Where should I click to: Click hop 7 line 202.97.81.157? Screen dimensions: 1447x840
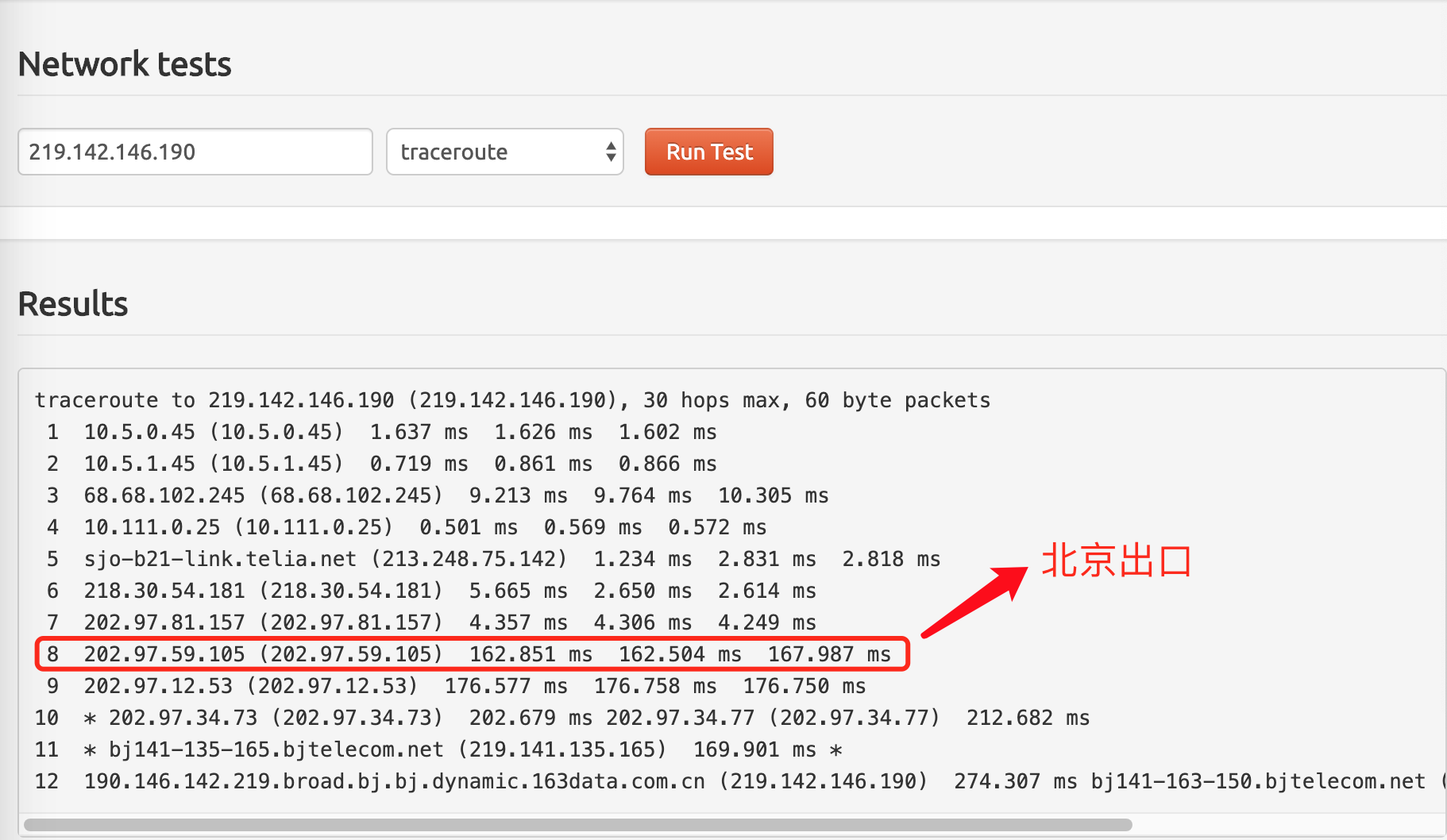point(431,622)
